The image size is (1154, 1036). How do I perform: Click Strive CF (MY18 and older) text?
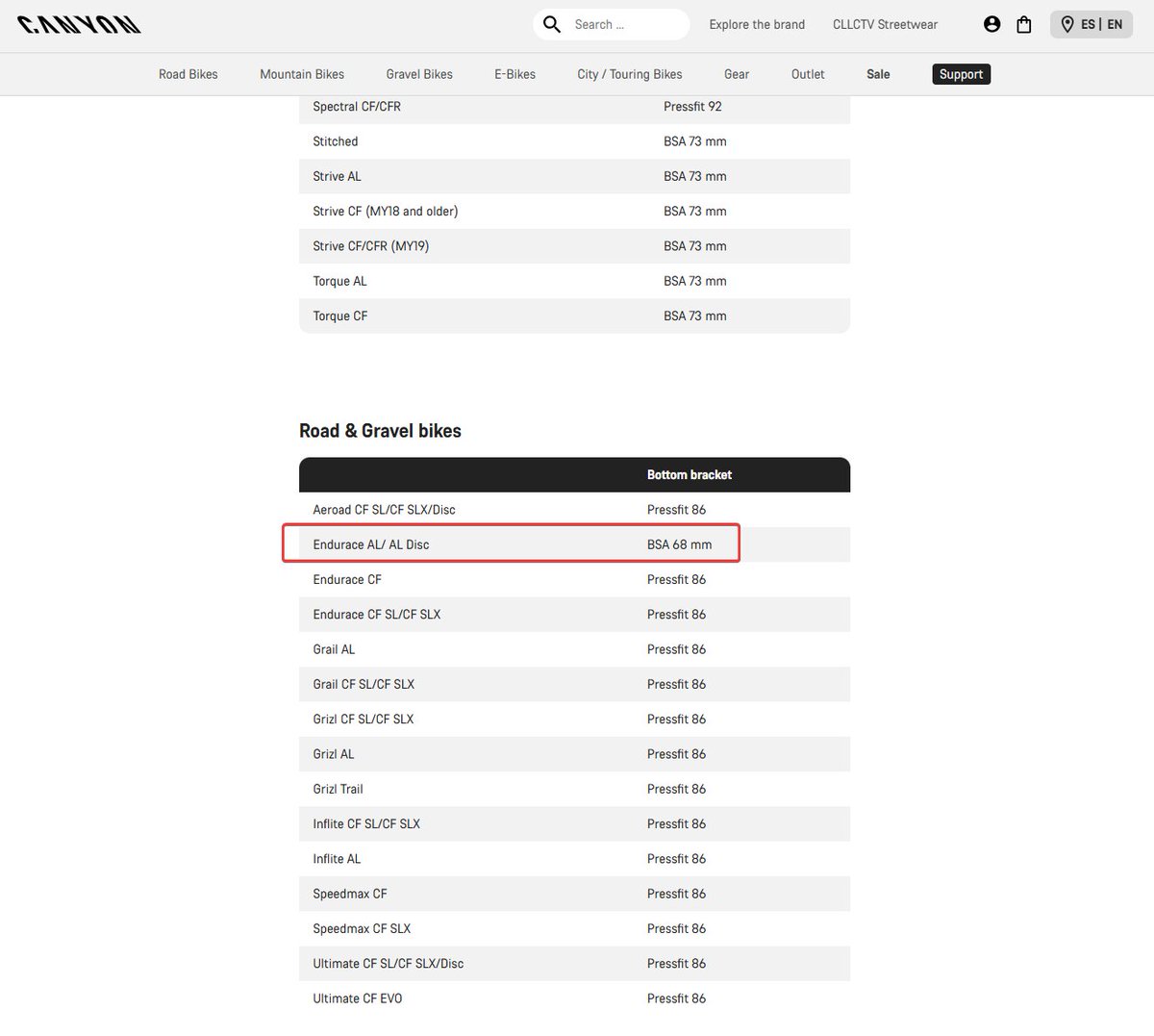point(386,211)
